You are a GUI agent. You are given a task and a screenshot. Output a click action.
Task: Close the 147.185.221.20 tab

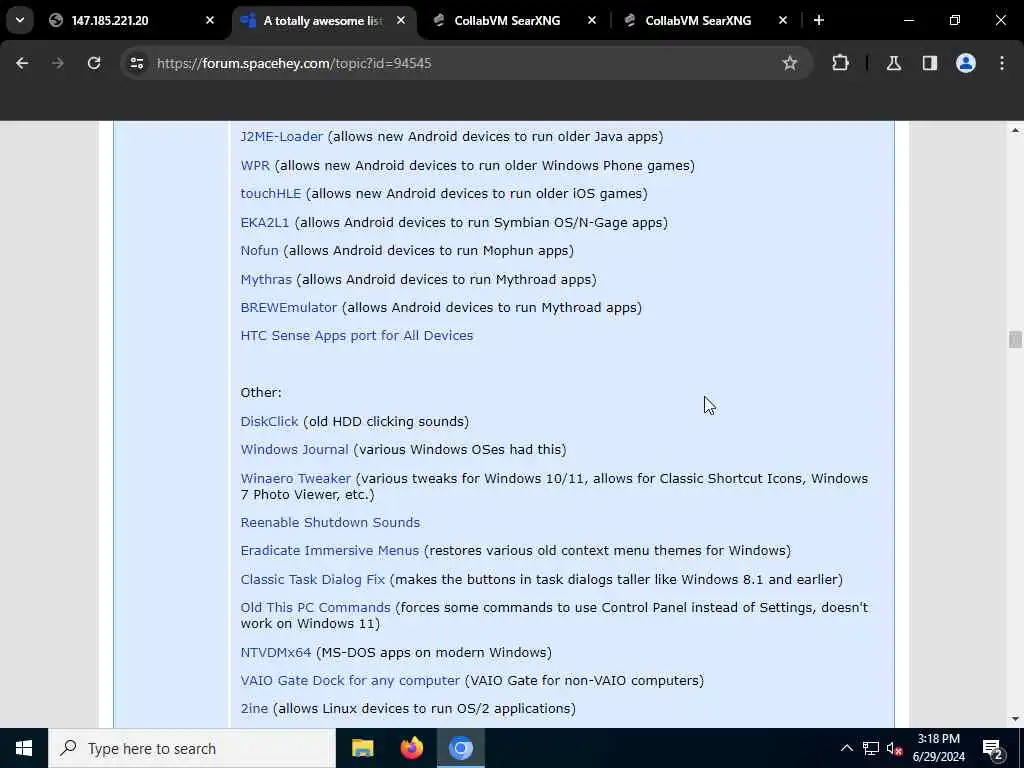coord(210,20)
